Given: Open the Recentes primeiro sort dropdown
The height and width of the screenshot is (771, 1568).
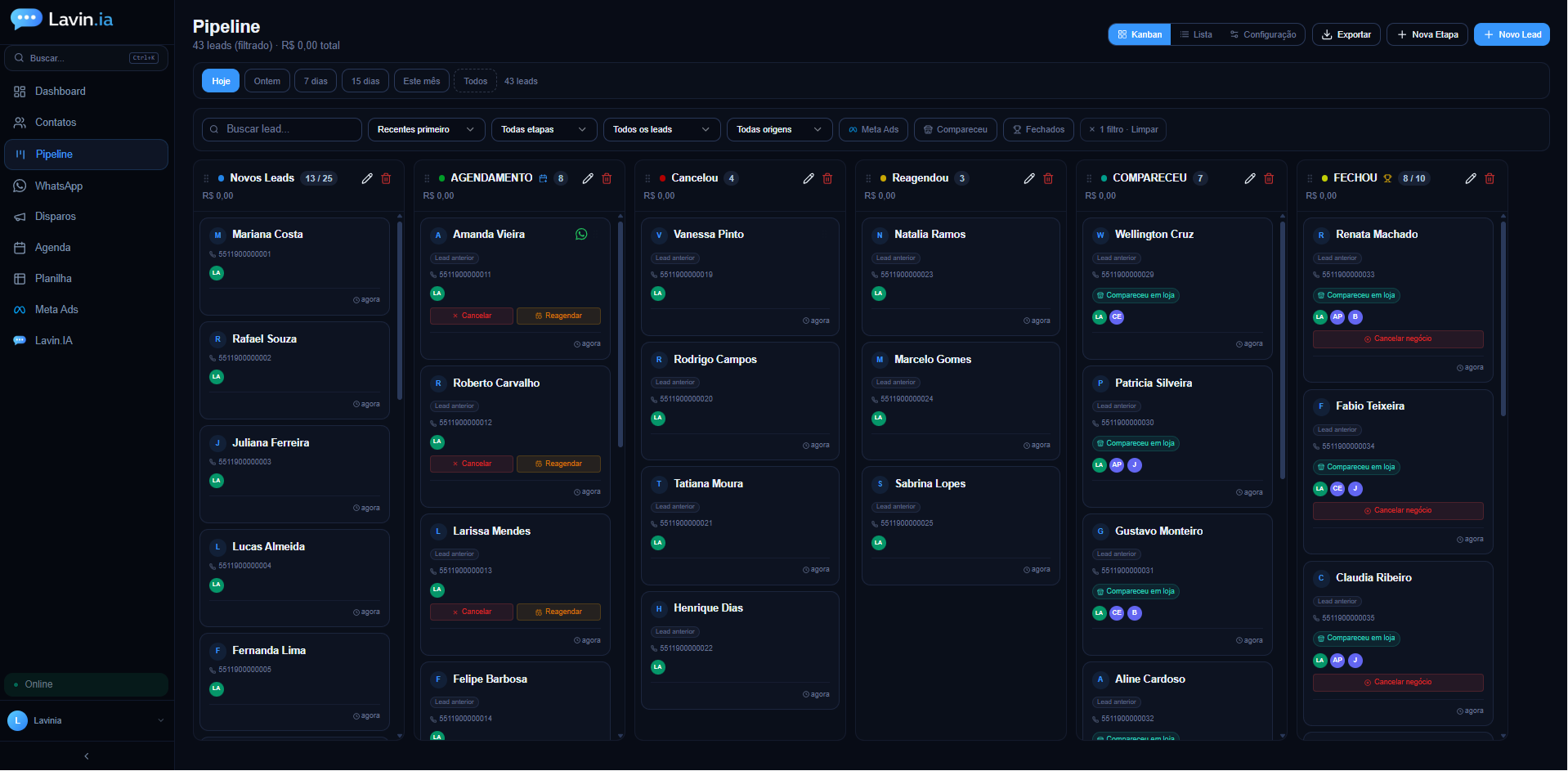Looking at the screenshot, I should click(426, 129).
